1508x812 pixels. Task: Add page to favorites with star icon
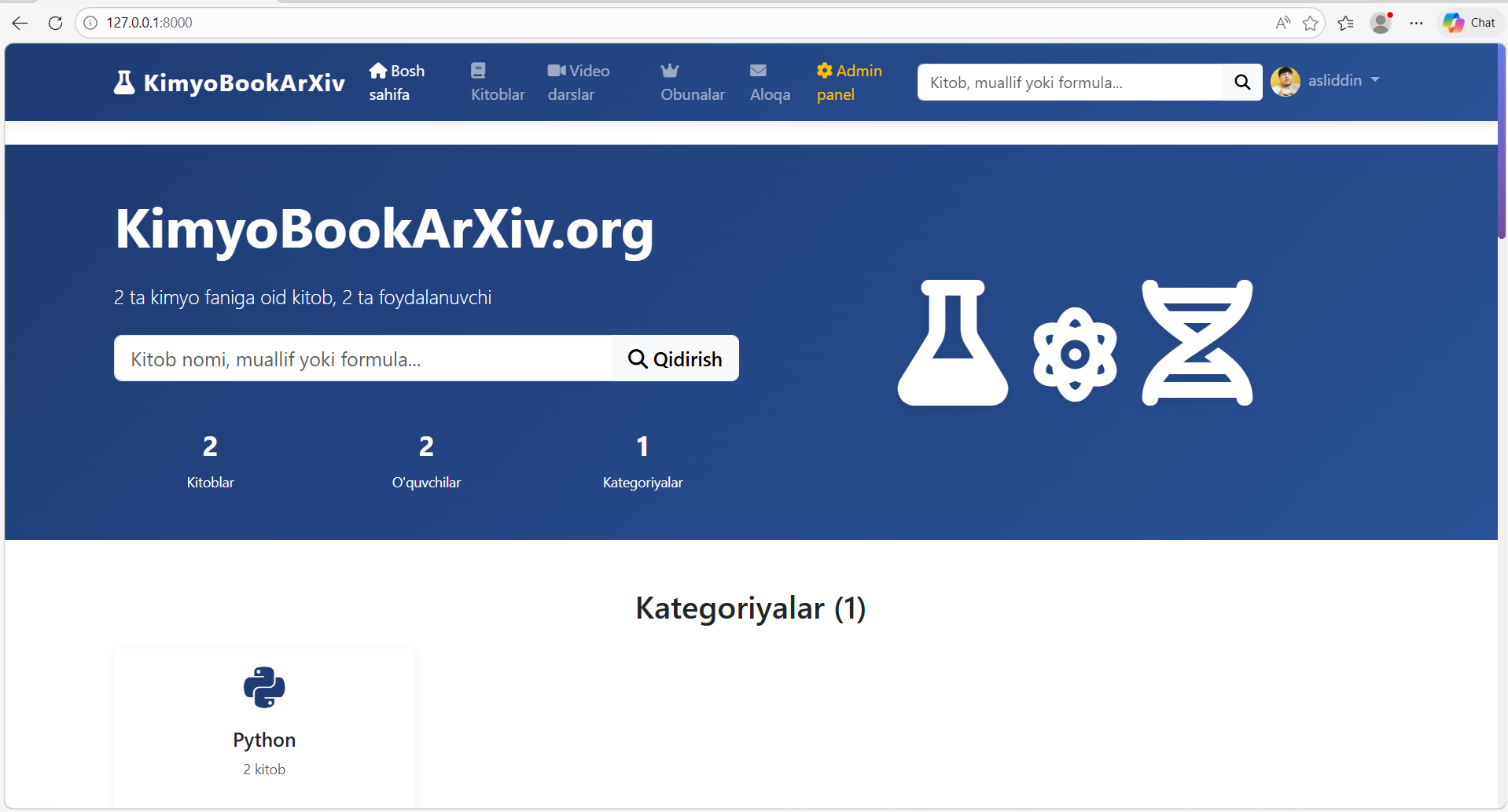[x=1310, y=23]
